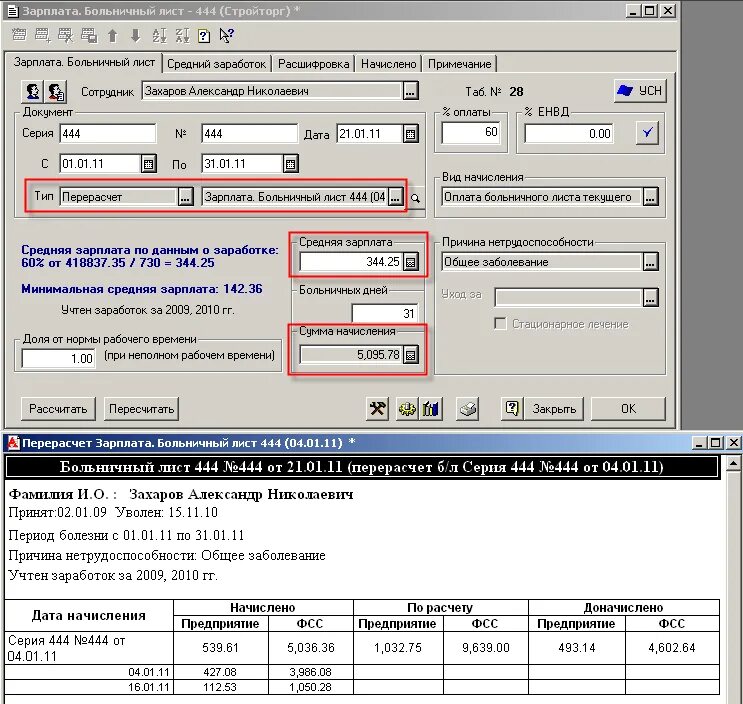The width and height of the screenshot is (743, 704).
Task: Sort descending Z to A
Action: point(182,36)
